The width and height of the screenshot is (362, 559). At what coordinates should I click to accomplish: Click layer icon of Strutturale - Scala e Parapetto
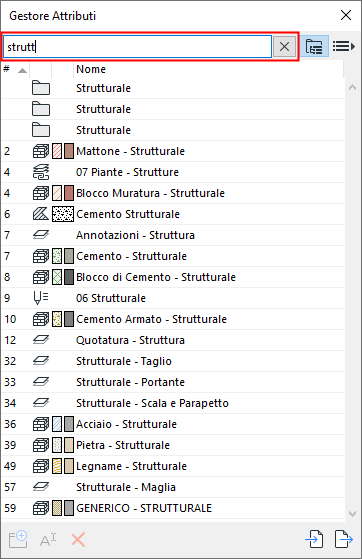pos(41,403)
